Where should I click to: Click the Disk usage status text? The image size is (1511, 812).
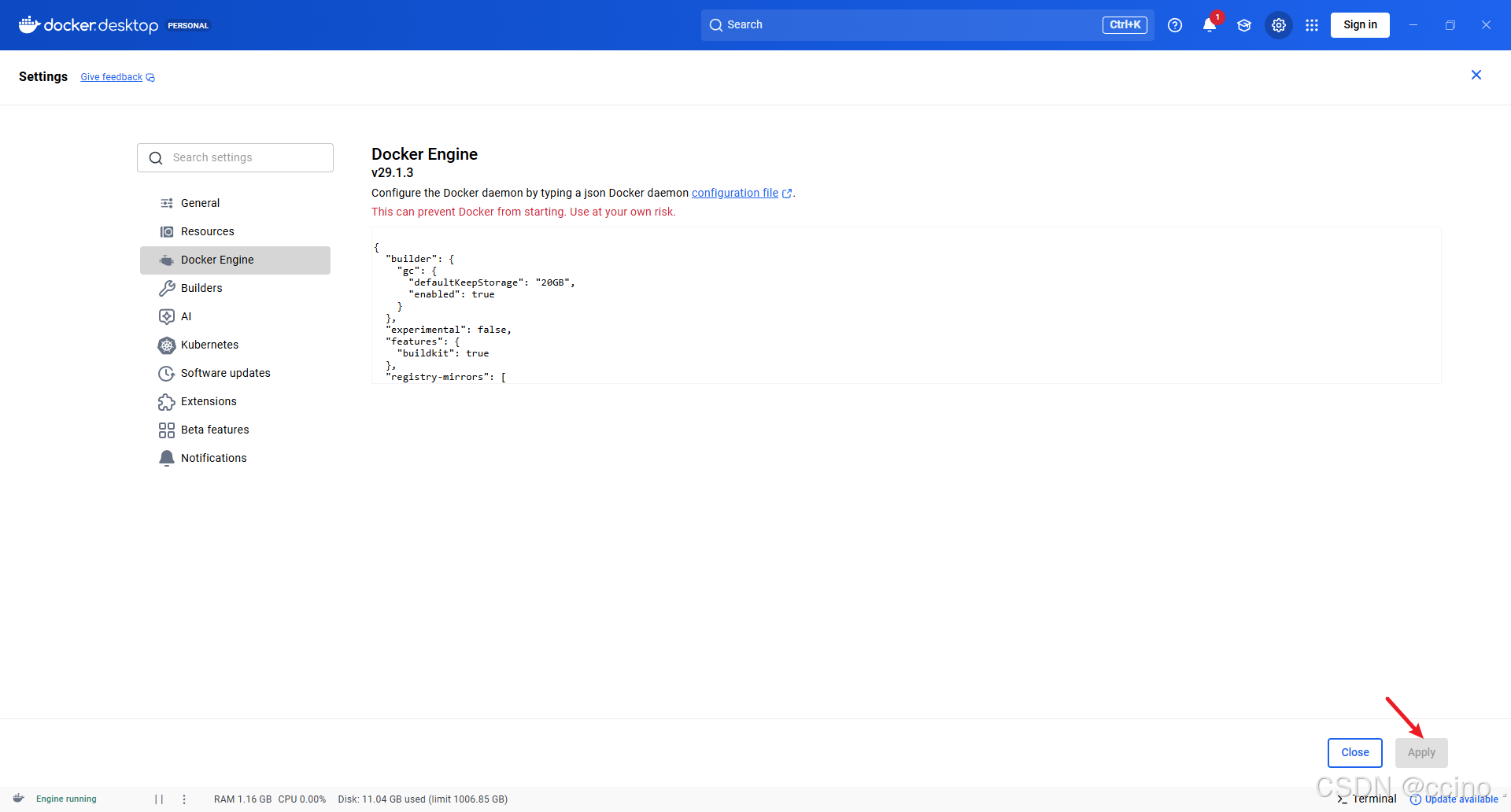423,799
